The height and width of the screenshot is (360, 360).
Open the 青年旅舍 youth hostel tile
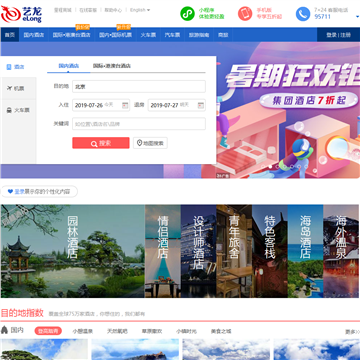click(x=234, y=251)
